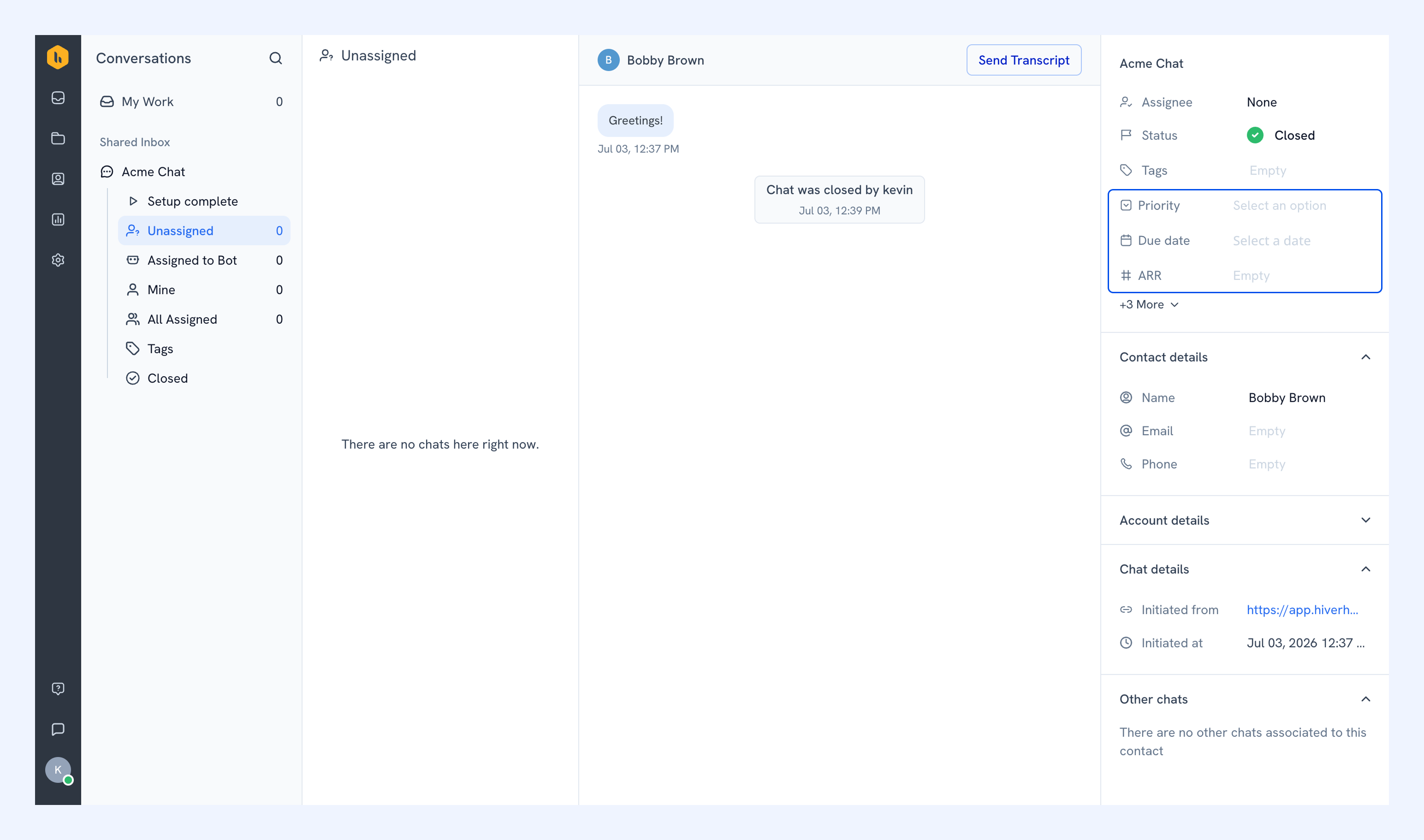Expand the Account details section
This screenshot has width=1424, height=840.
(x=1245, y=520)
